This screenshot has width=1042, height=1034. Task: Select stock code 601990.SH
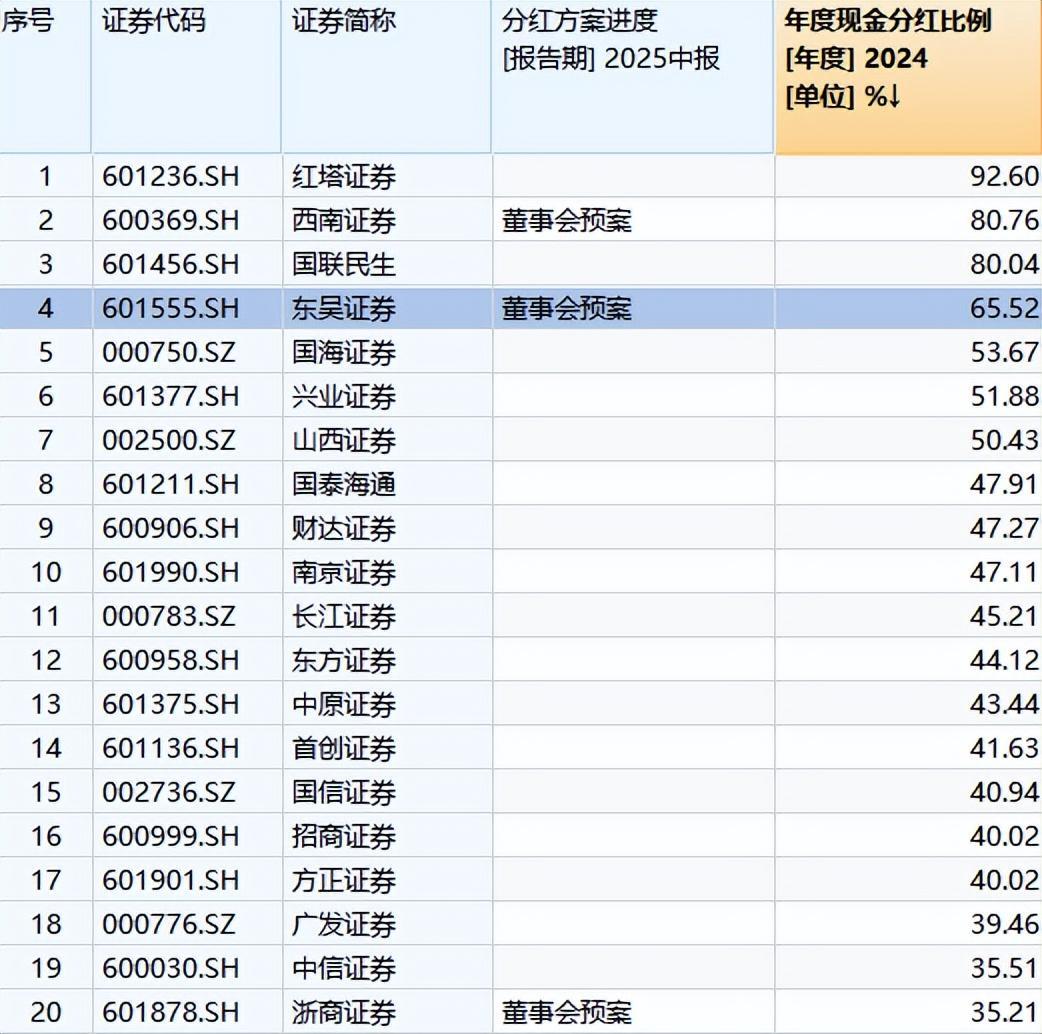click(x=171, y=572)
